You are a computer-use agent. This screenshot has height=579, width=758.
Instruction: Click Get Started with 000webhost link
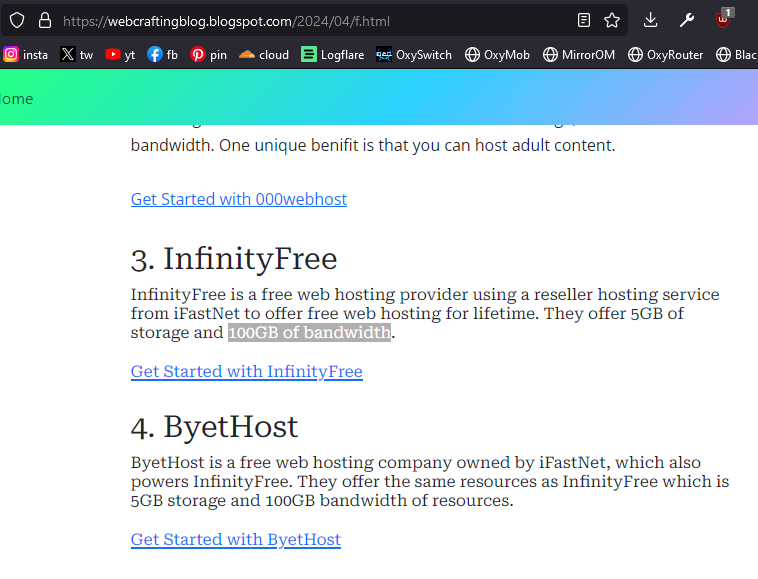coord(239,199)
